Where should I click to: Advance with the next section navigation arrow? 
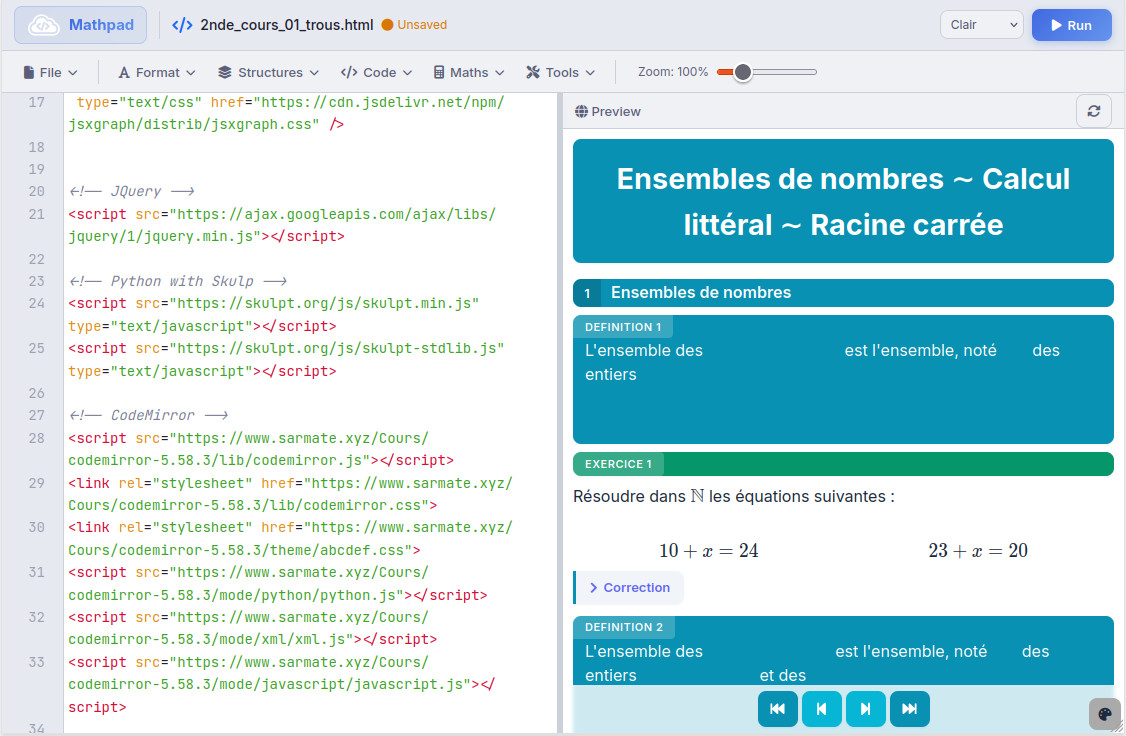pyautogui.click(x=865, y=708)
